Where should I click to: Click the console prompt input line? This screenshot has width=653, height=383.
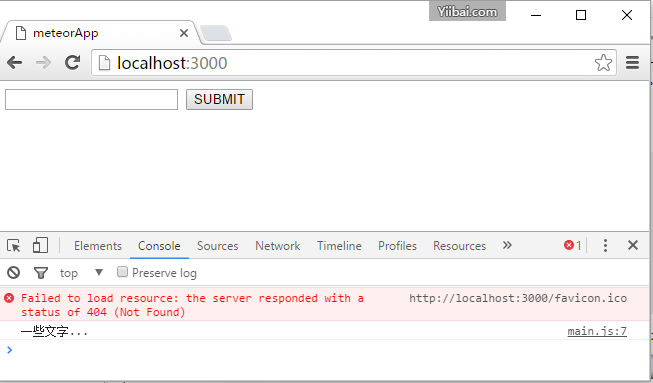pyautogui.click(x=325, y=351)
